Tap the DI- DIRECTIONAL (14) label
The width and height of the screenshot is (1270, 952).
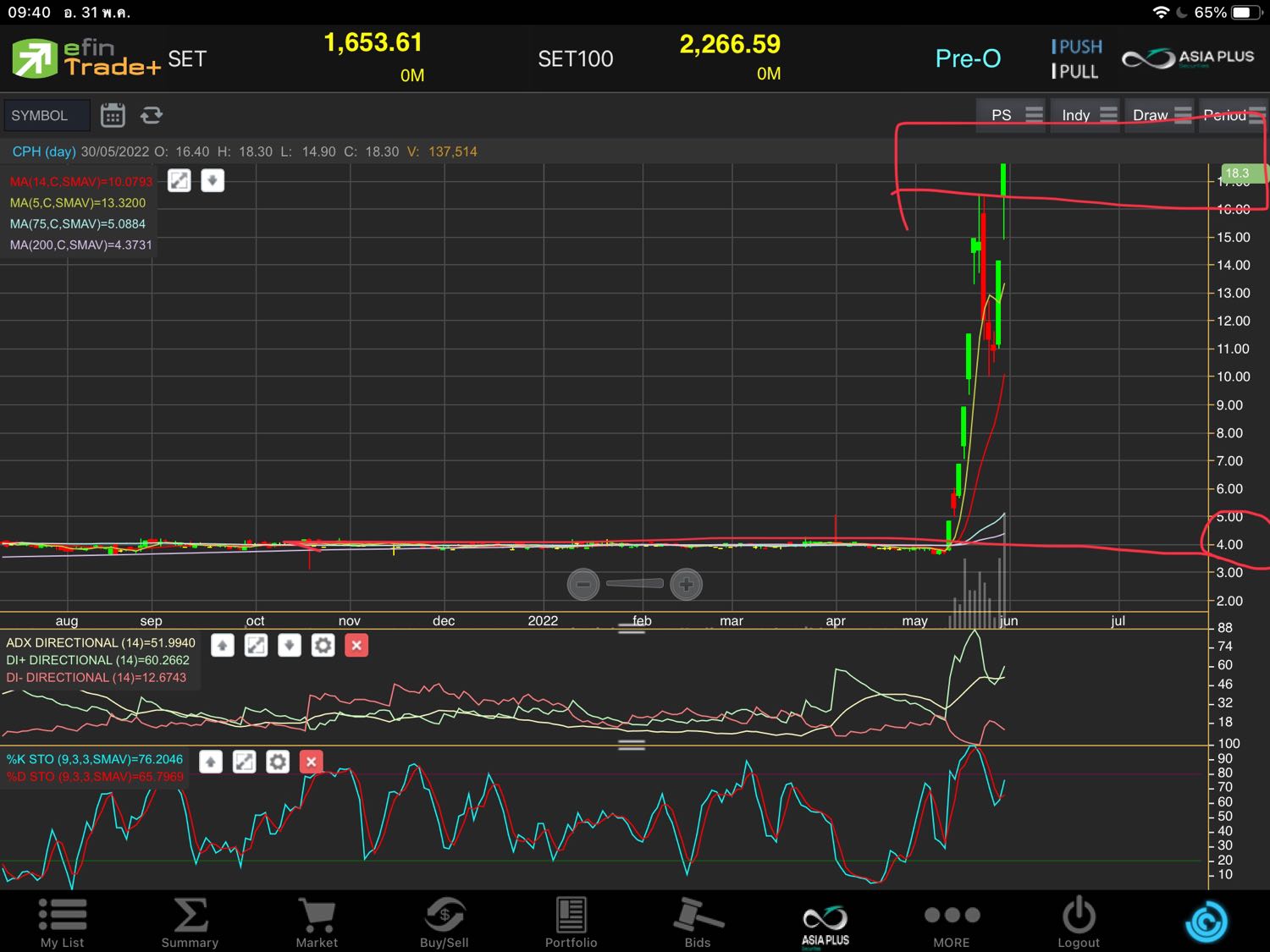pos(97,678)
